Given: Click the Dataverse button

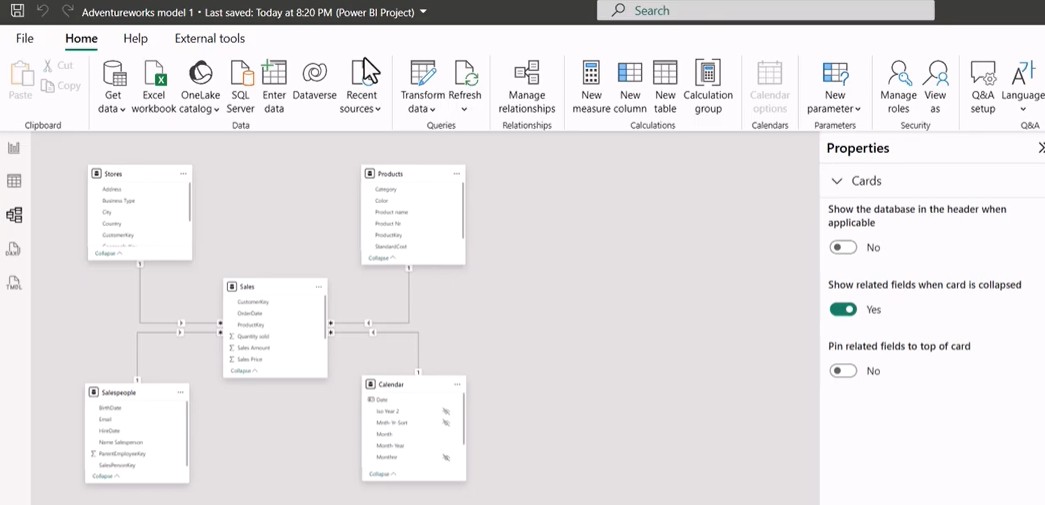Looking at the screenshot, I should pyautogui.click(x=315, y=74).
